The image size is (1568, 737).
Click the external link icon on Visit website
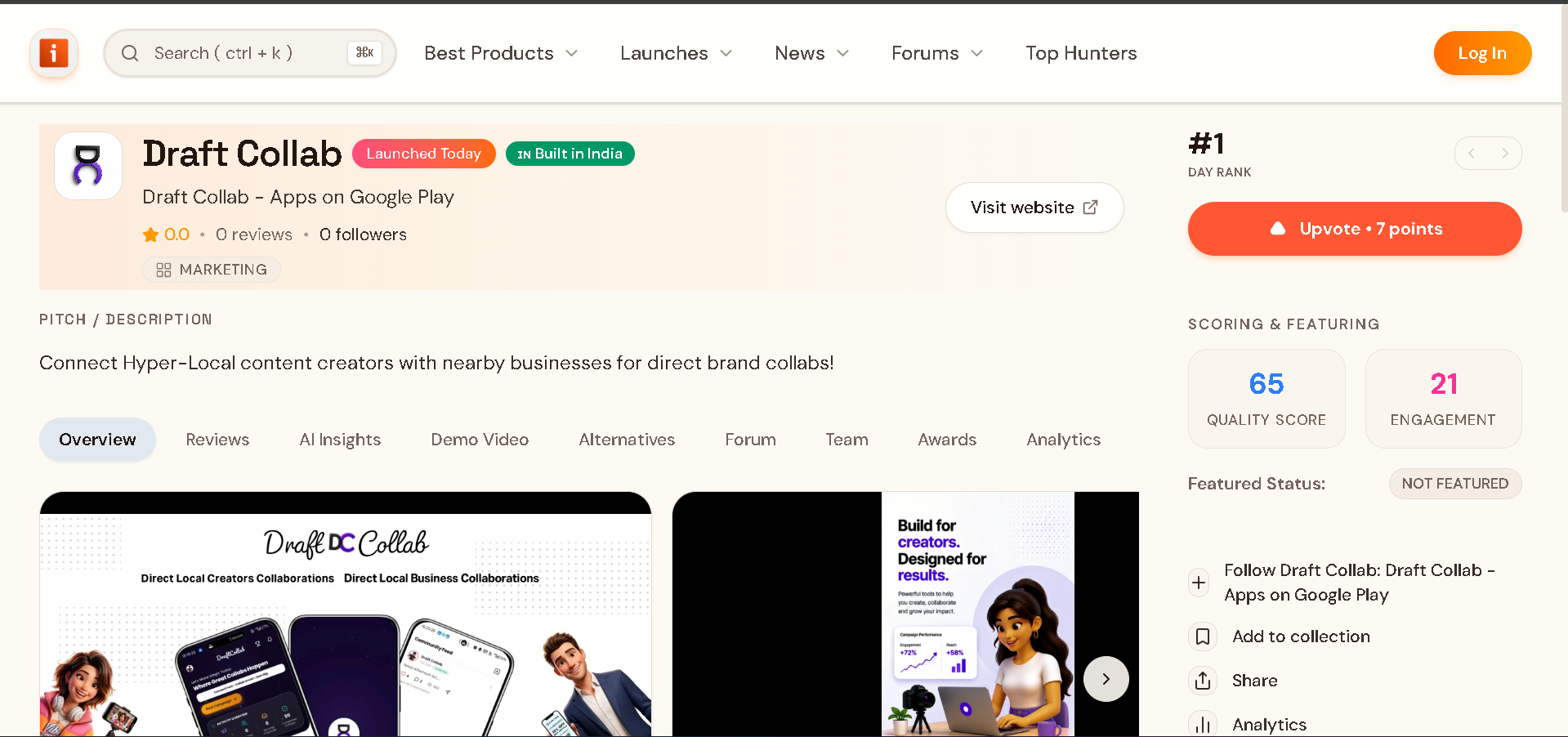tap(1090, 208)
